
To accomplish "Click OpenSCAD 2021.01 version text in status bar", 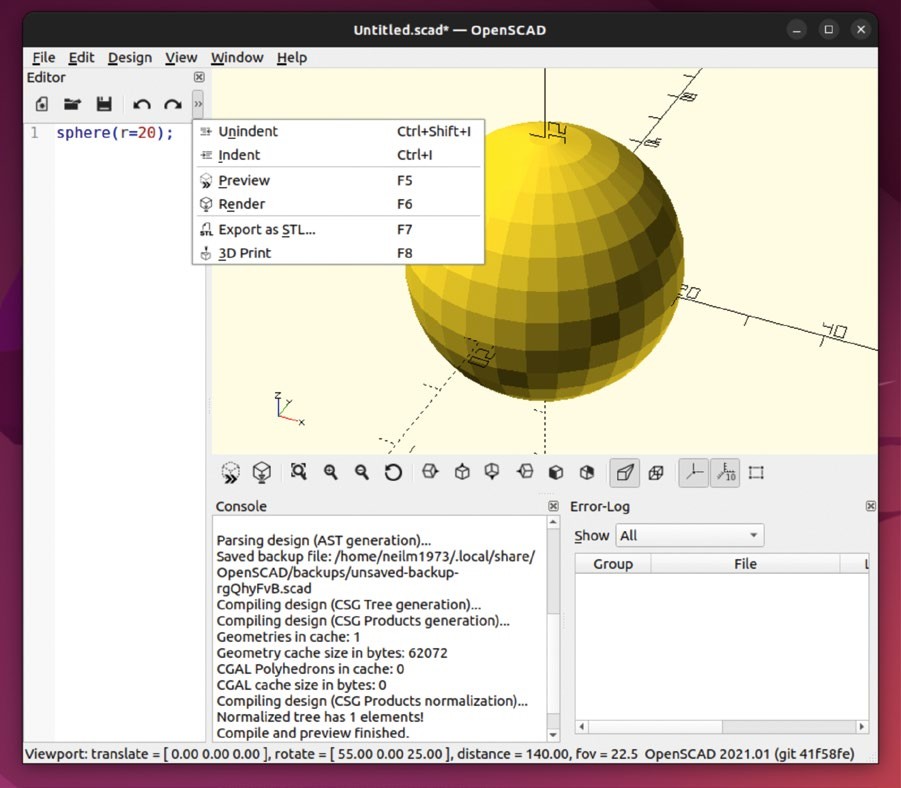I will [749, 754].
